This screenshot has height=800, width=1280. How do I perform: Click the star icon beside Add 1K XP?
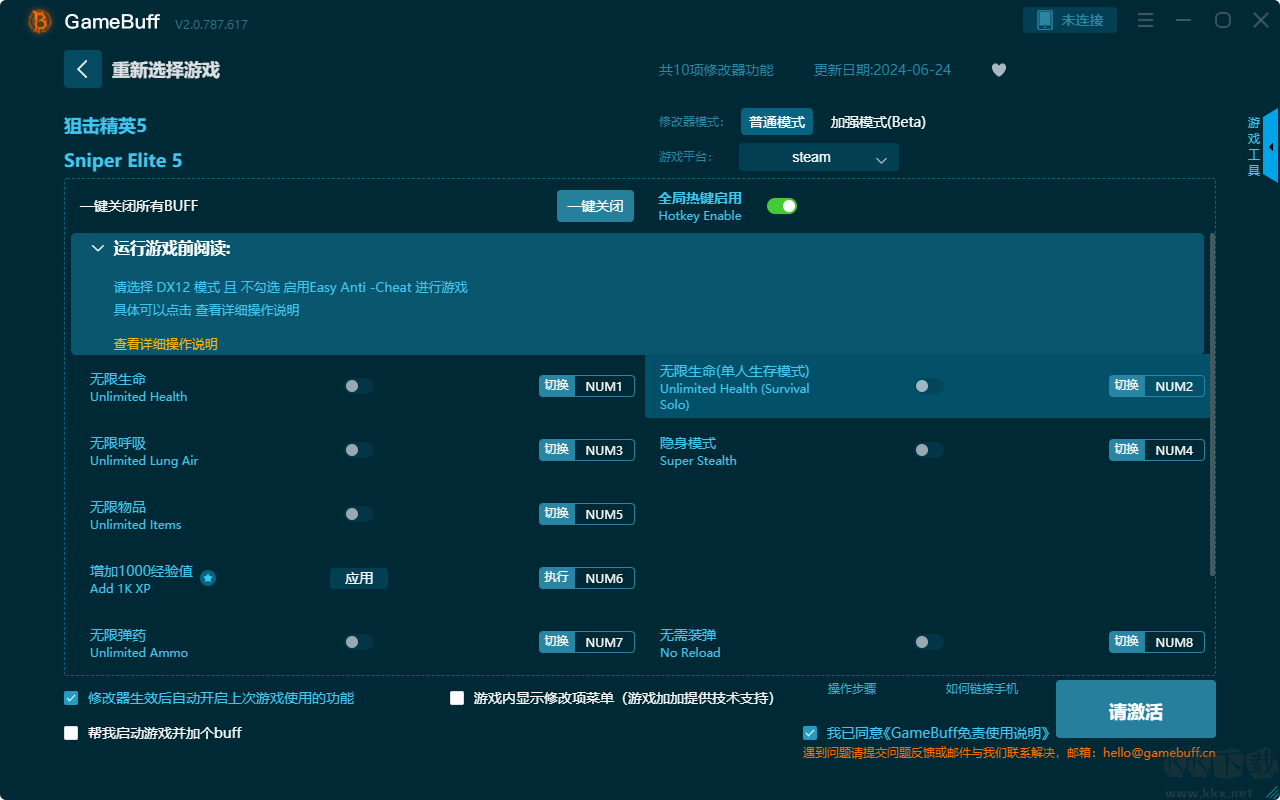click(208, 578)
